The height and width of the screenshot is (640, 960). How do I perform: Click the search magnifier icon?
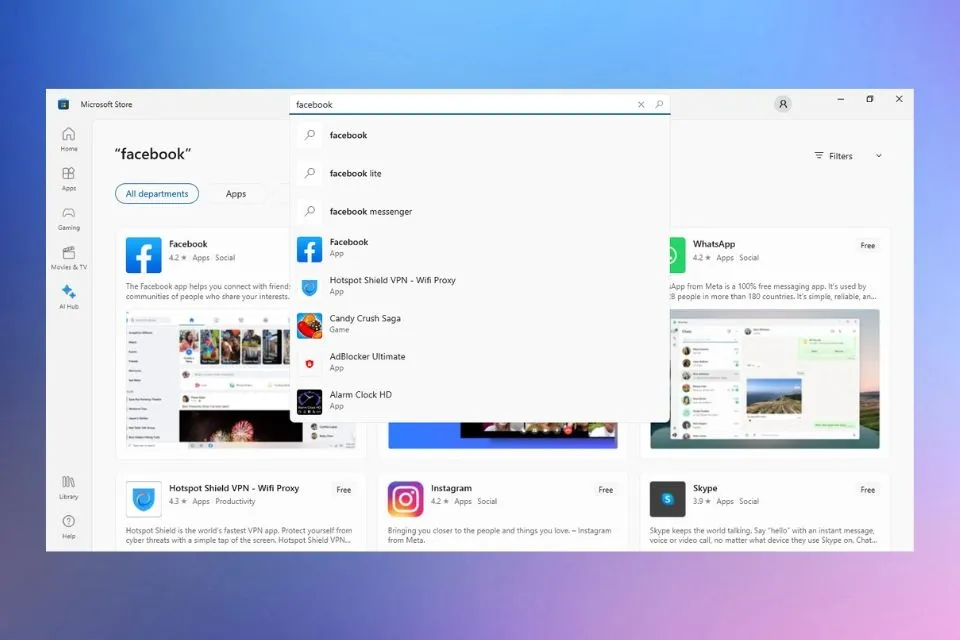659,104
